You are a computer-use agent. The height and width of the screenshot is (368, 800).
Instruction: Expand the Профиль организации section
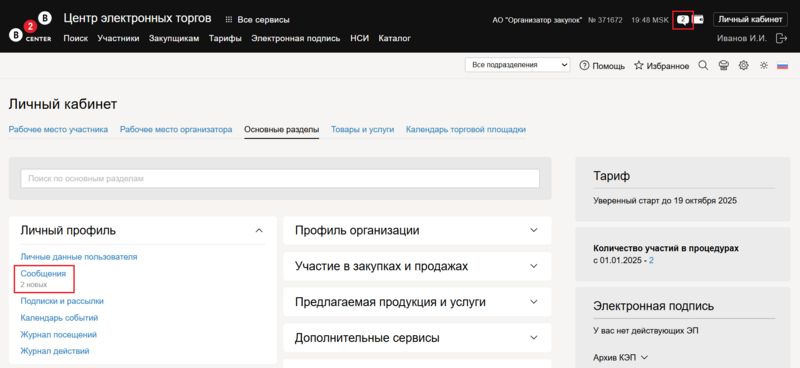tap(534, 230)
